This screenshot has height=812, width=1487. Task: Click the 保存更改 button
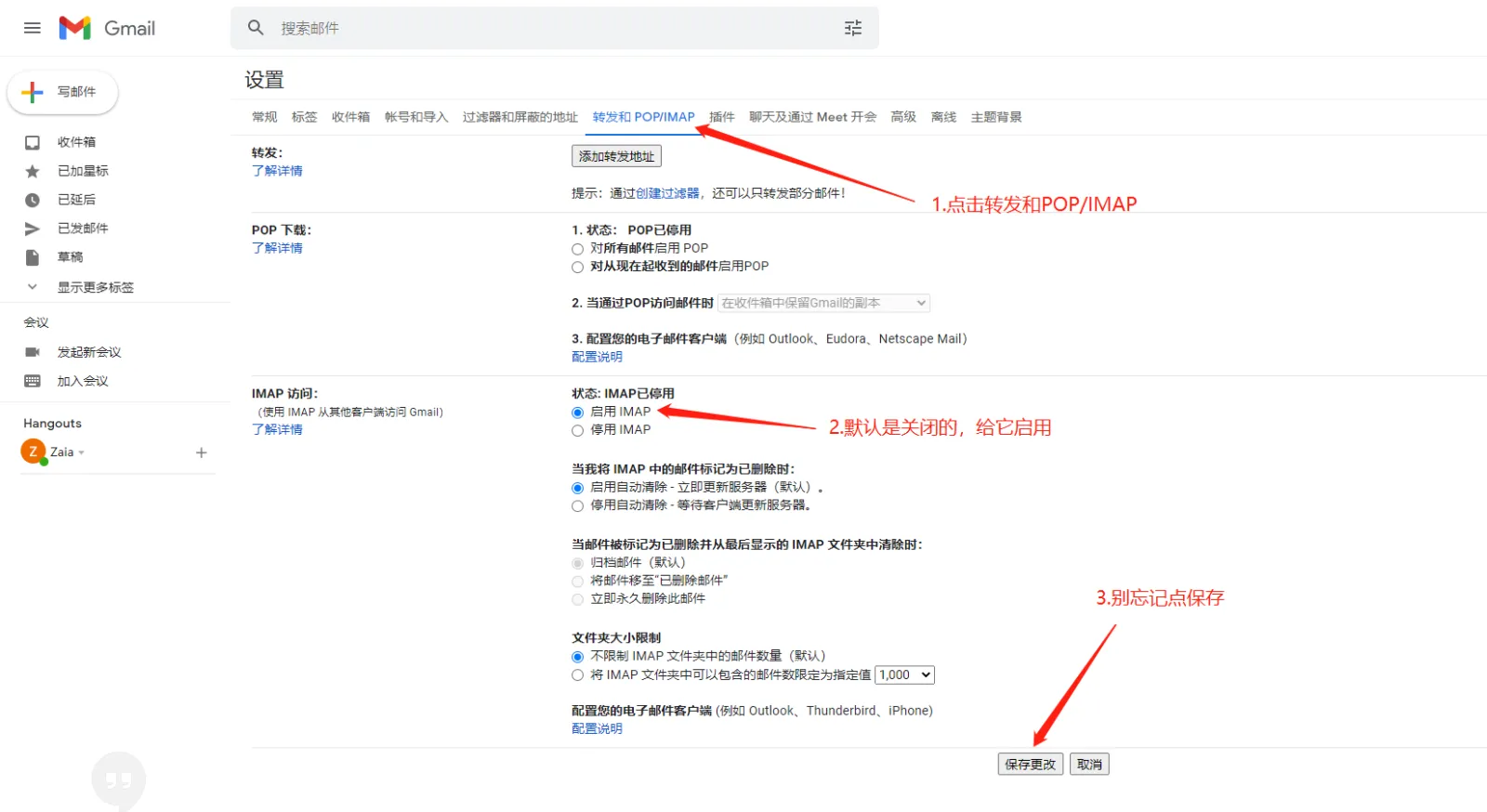click(1030, 765)
